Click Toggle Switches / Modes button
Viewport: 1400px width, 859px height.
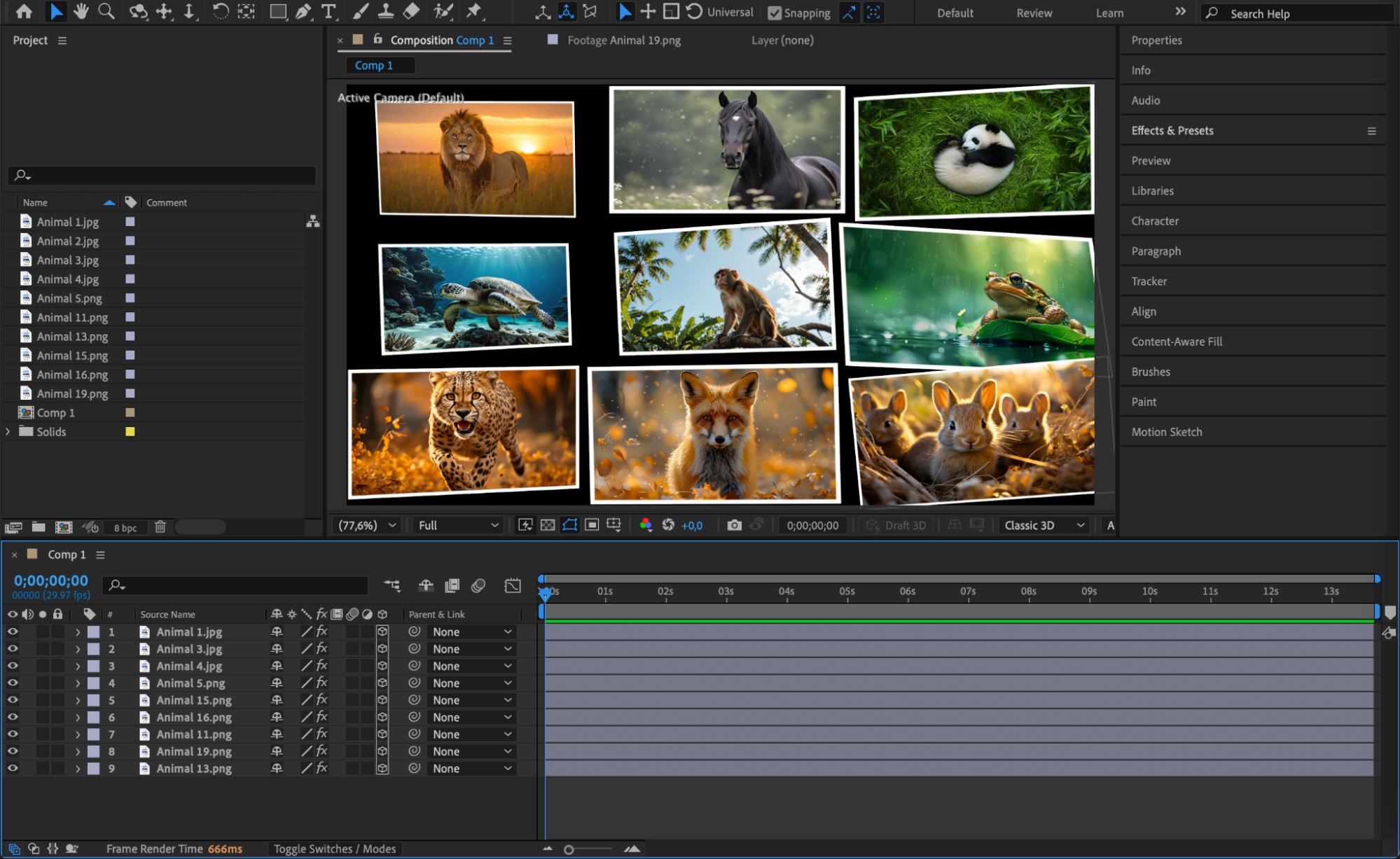point(335,848)
